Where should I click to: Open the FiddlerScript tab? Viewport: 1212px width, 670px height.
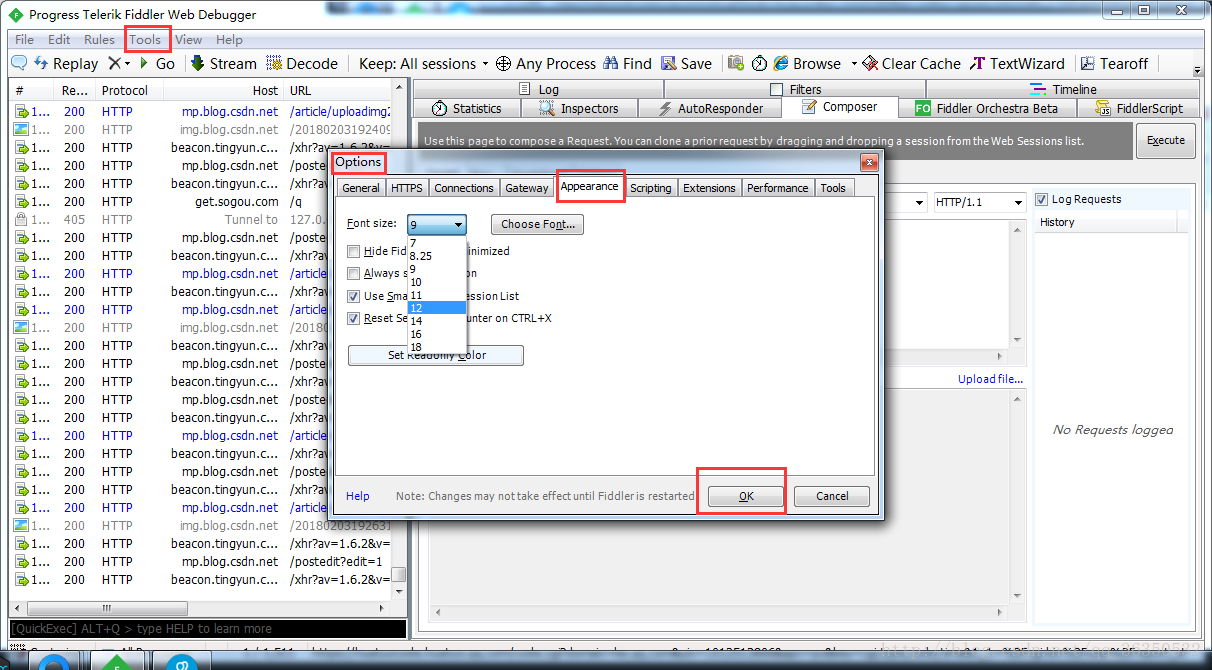[1139, 108]
